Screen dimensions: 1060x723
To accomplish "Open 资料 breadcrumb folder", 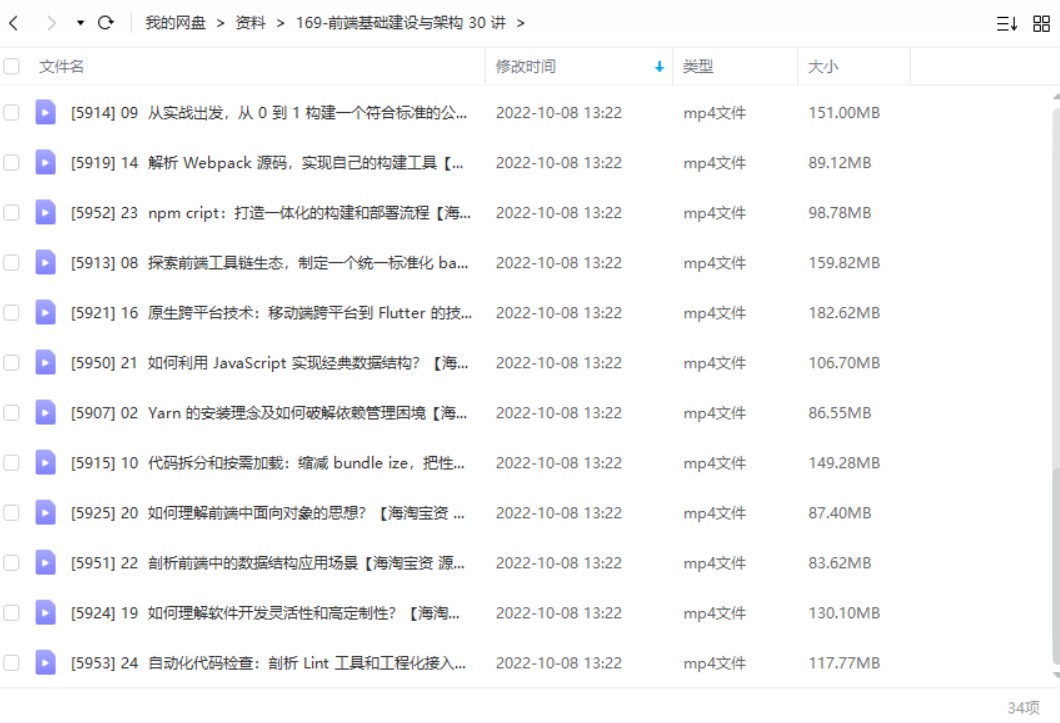I will [x=249, y=23].
